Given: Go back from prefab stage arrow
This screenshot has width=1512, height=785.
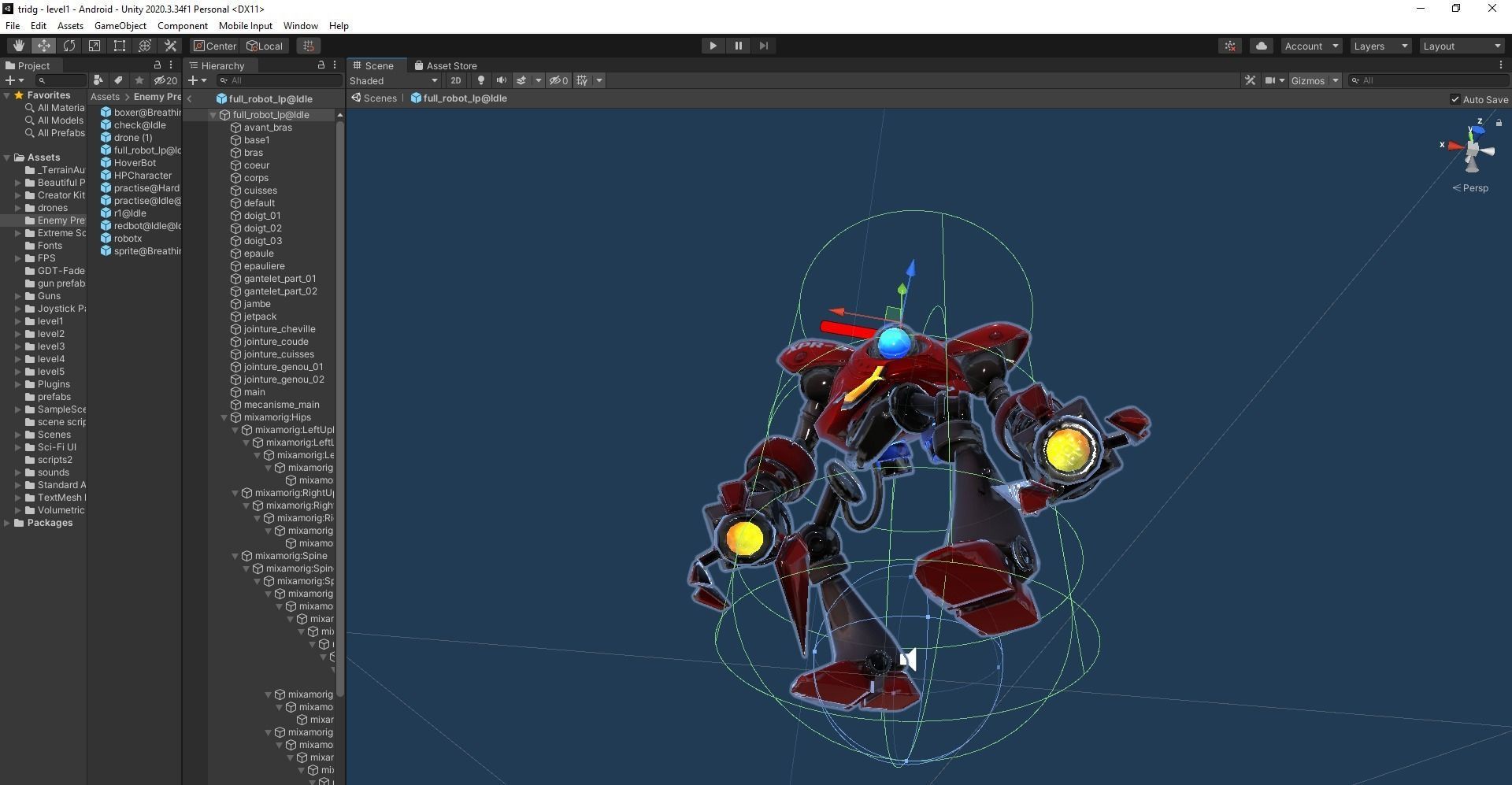Looking at the screenshot, I should tap(190, 99).
